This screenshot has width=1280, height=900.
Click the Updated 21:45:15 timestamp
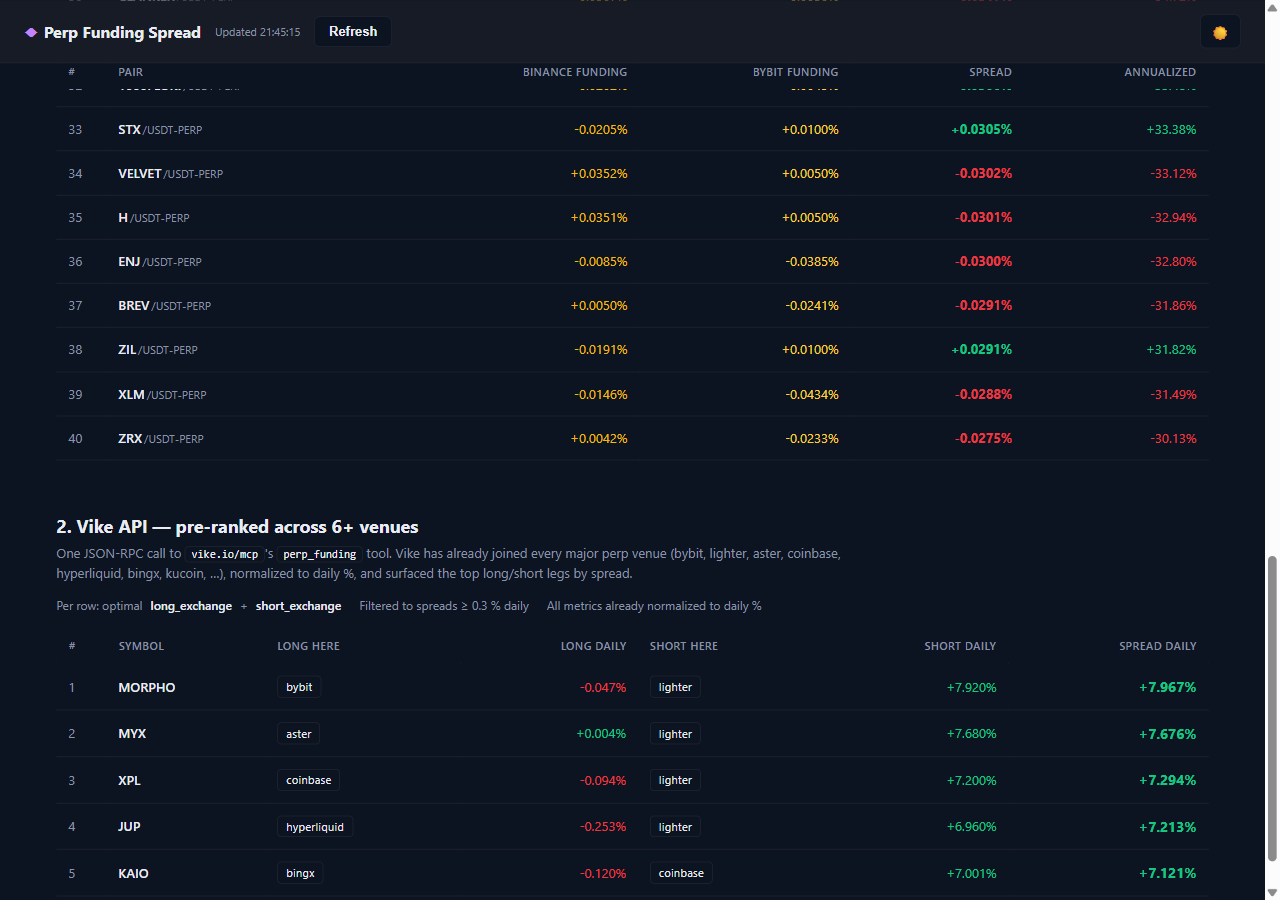point(257,32)
